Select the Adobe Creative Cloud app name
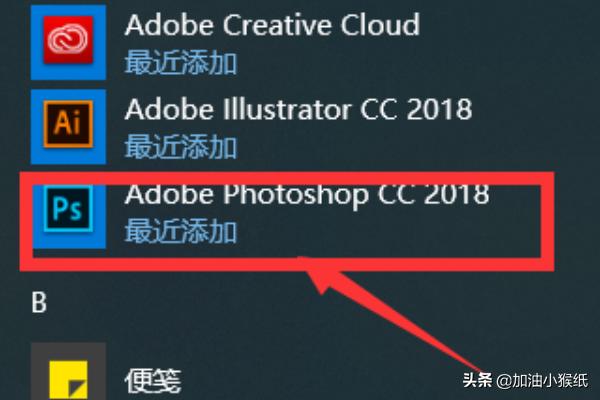This screenshot has width=600, height=400. [x=272, y=25]
